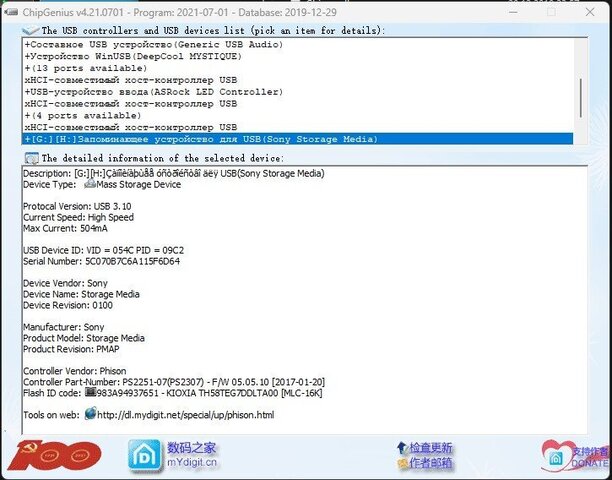
Task: Click the 检查更新 check update link
Action: click(431, 447)
